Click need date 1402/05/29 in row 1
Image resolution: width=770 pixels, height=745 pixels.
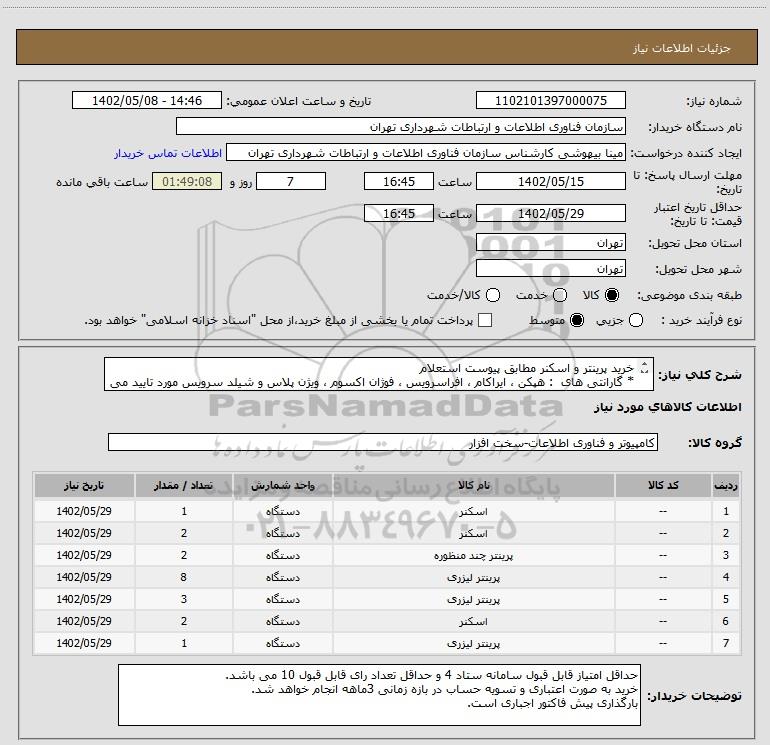click(84, 512)
